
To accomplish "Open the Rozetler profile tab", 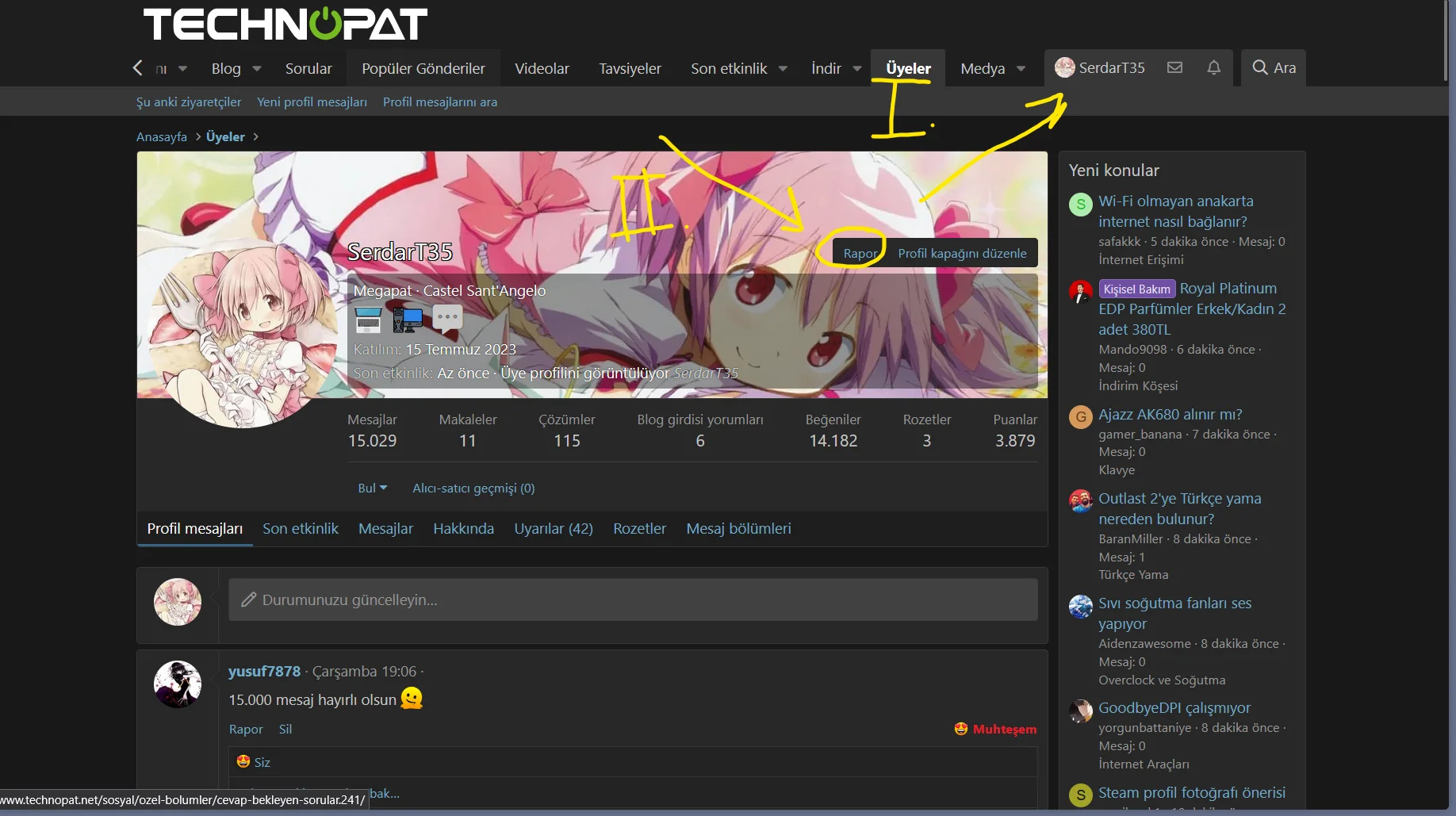I will pyautogui.click(x=639, y=529).
